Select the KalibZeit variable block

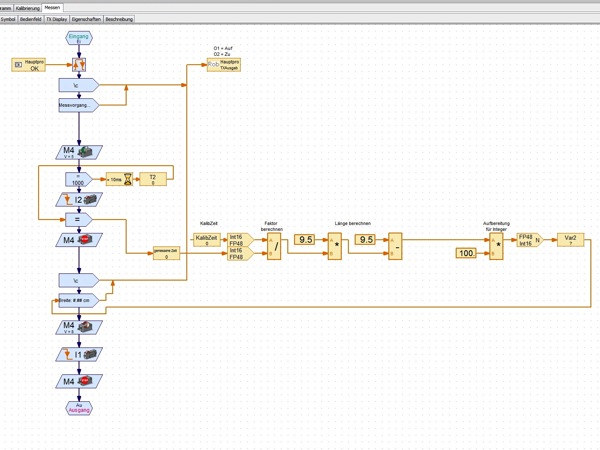205,240
